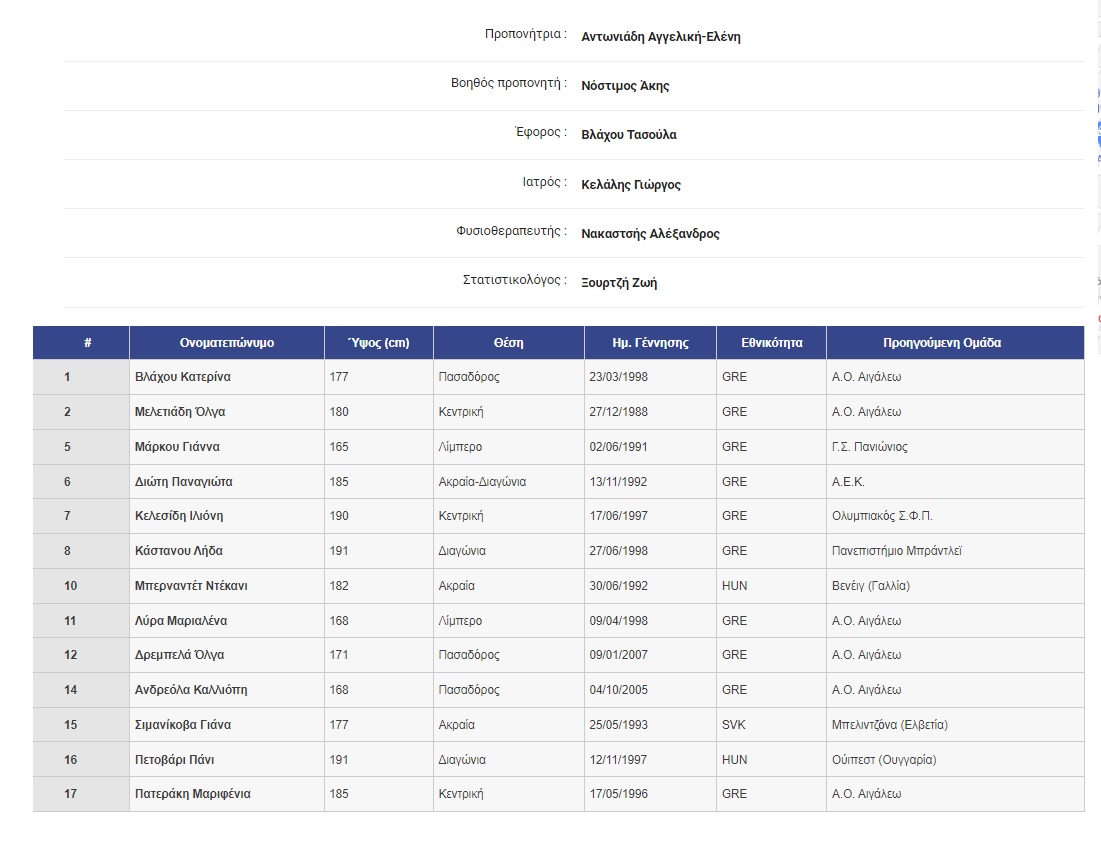Sort players by the Ημ. Γέννησης column
Image resolution: width=1101 pixels, height=844 pixels.
coord(649,342)
